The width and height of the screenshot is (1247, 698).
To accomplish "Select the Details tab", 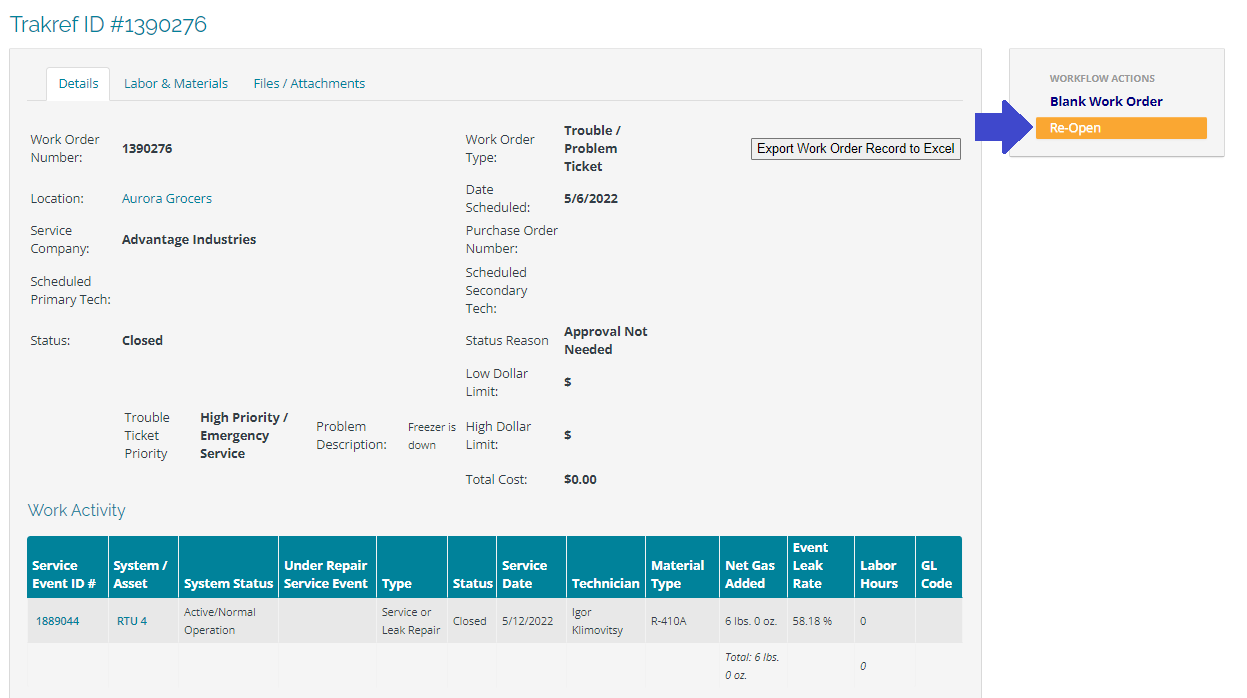I will [x=78, y=84].
